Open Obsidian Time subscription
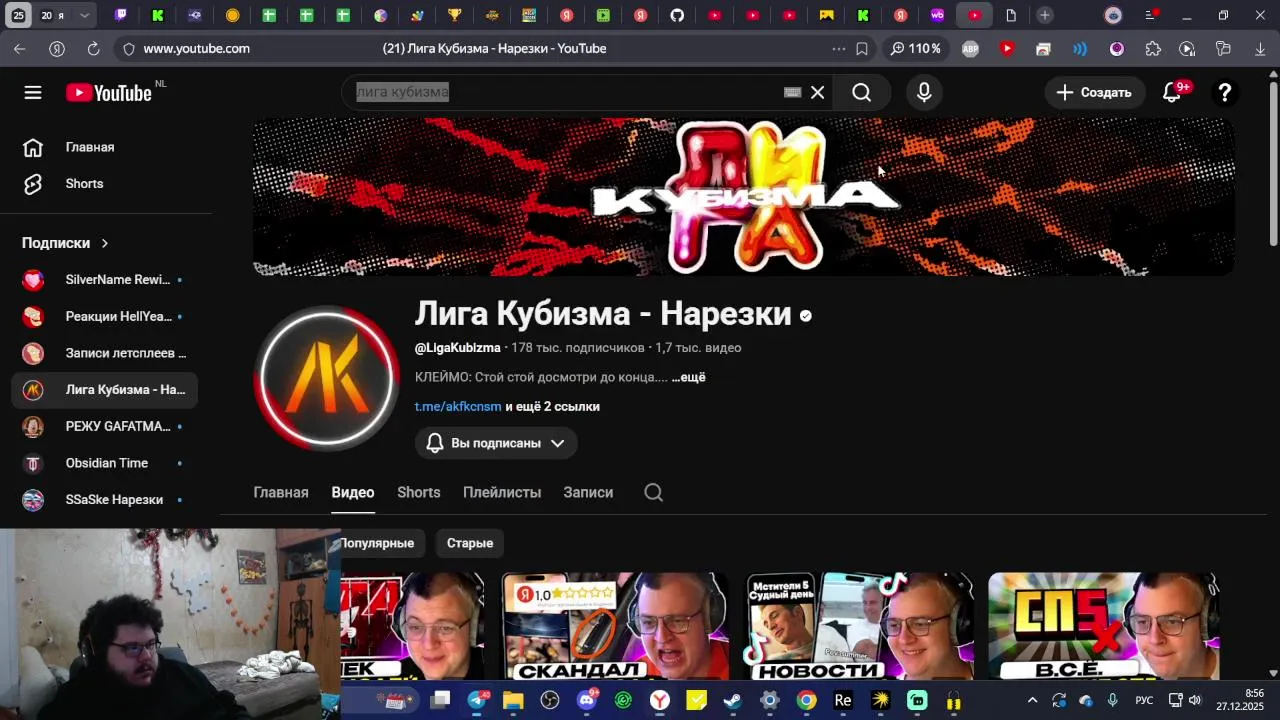 click(106, 463)
